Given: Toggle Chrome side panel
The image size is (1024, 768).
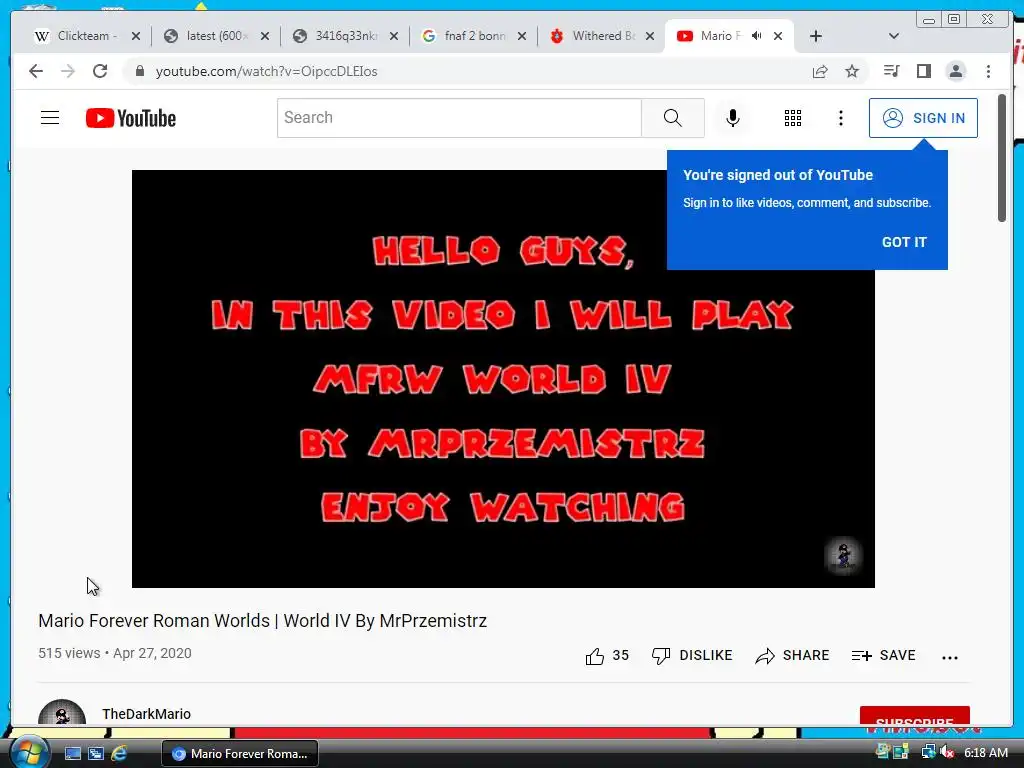Looking at the screenshot, I should [923, 71].
